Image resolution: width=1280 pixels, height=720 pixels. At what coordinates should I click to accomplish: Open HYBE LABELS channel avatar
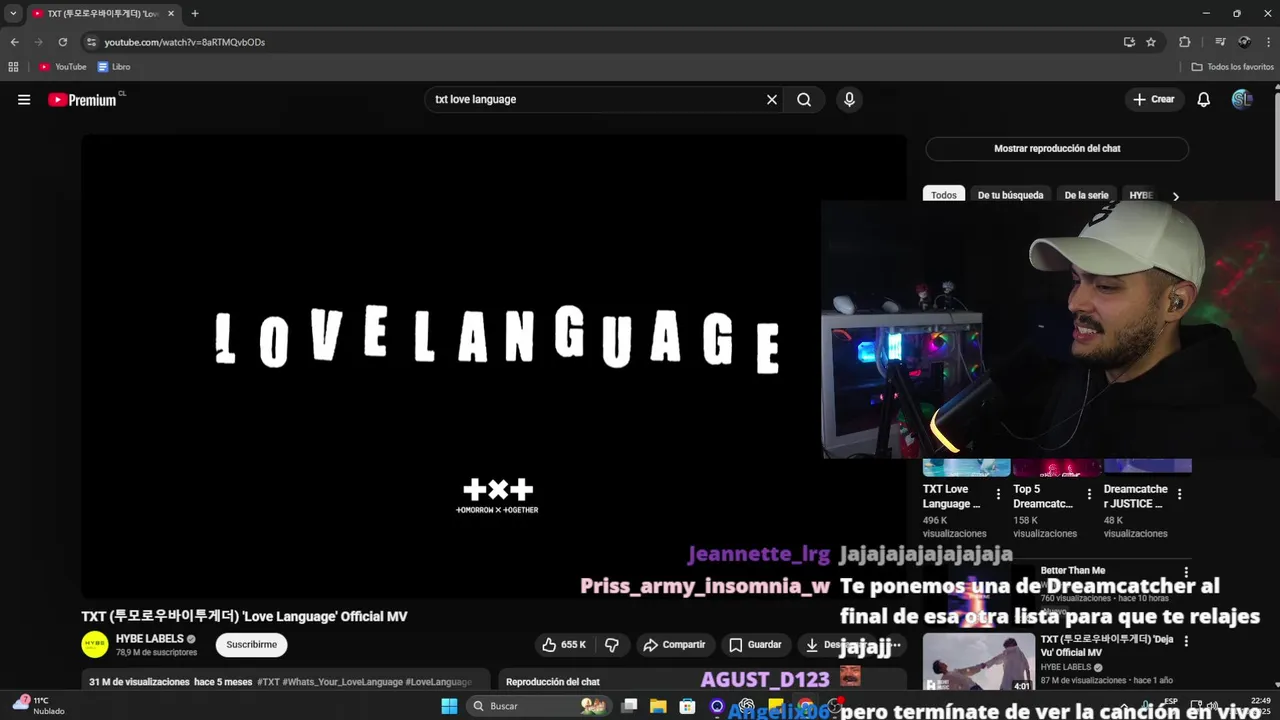tap(95, 645)
